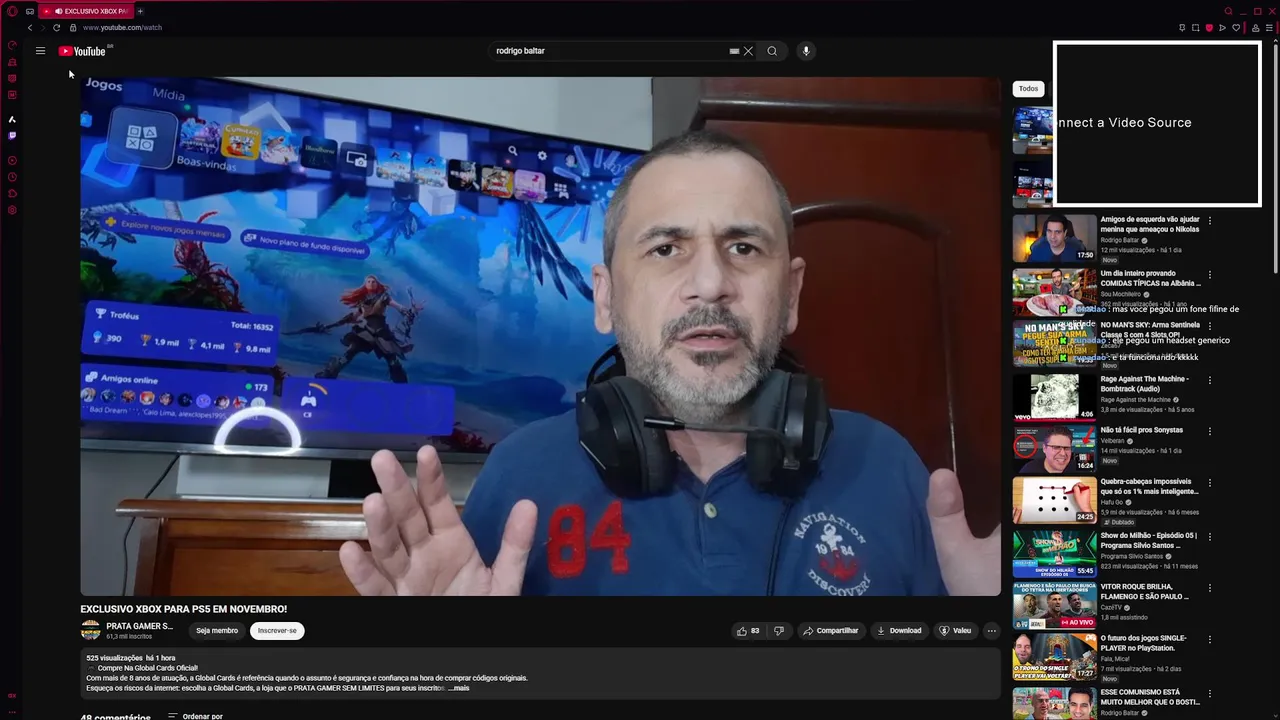
Task: Open Easy Setup menu icon
Action: [1270, 28]
